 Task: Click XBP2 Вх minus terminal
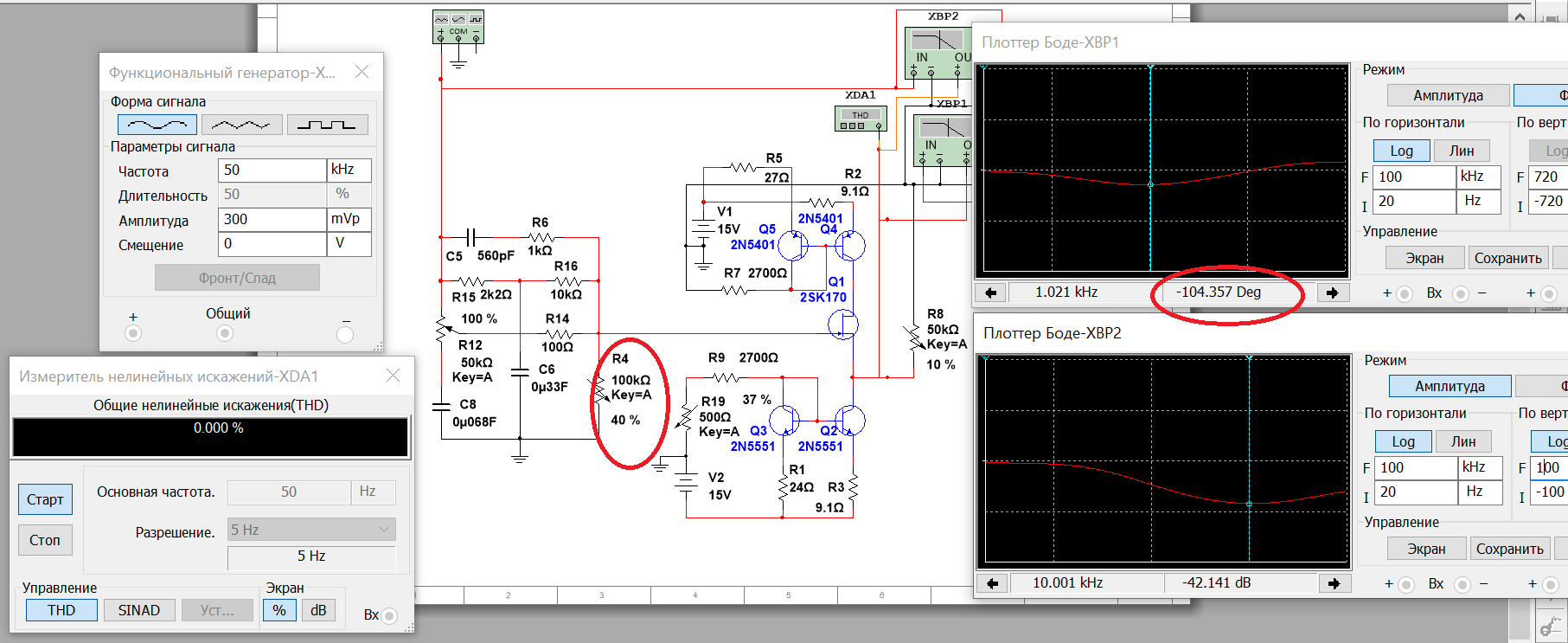1462,584
